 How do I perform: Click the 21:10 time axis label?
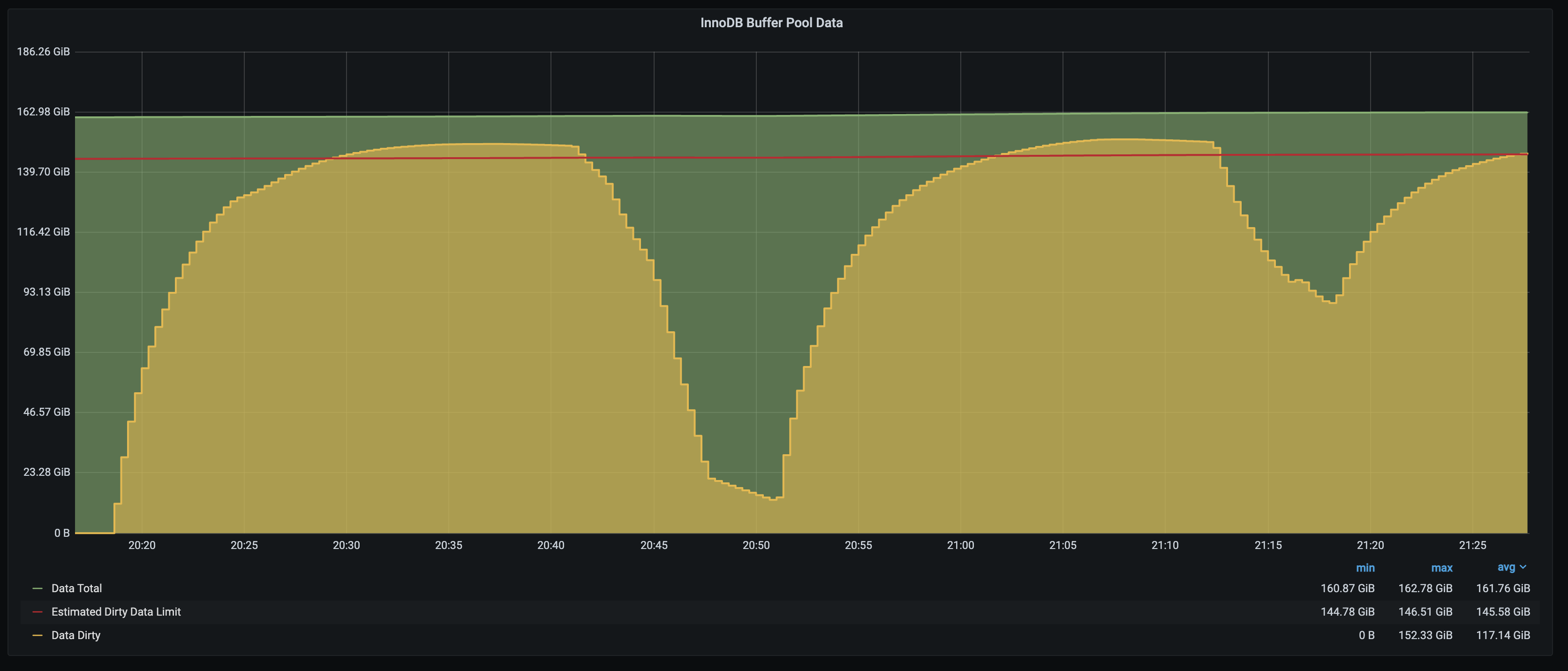[1164, 545]
